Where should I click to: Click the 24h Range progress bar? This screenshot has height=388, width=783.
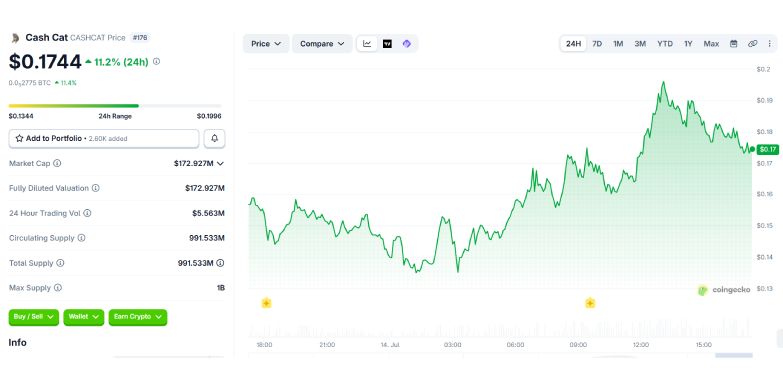(x=115, y=106)
